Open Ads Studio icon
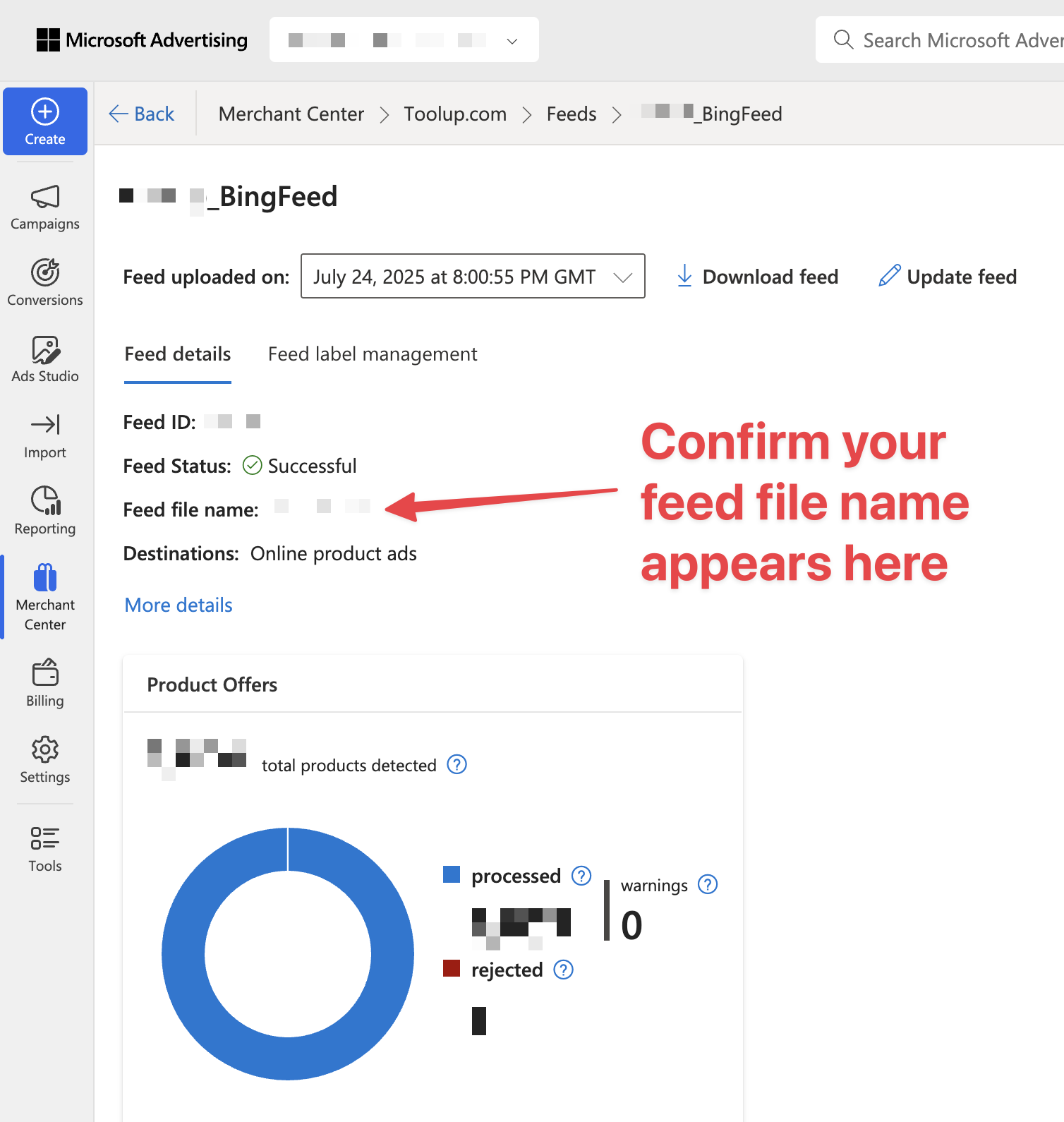 [x=45, y=349]
